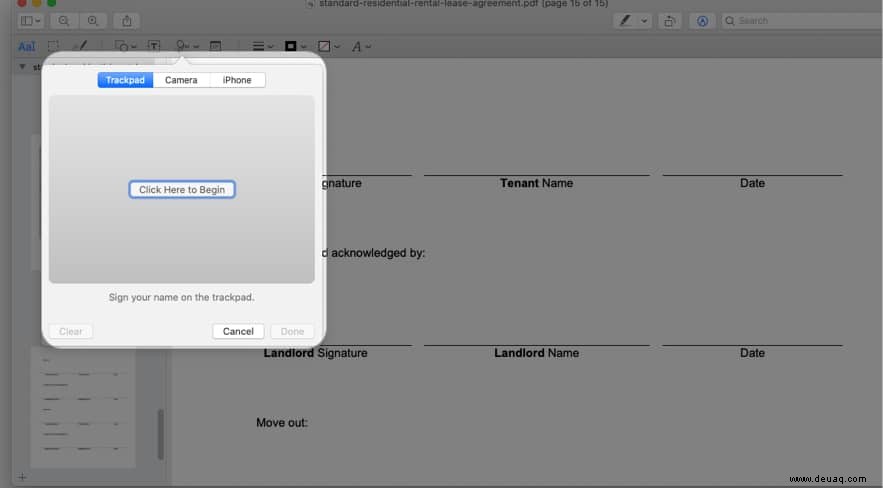Viewport: 883px width, 488px height.
Task: Click 'Sign your name on the trackpad.' text
Action: click(x=181, y=297)
